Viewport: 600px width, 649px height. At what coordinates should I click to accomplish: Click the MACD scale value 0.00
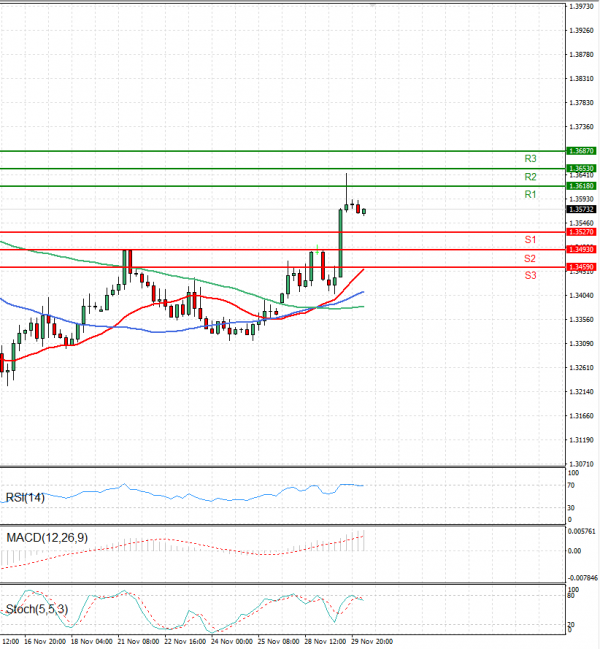(x=574, y=551)
